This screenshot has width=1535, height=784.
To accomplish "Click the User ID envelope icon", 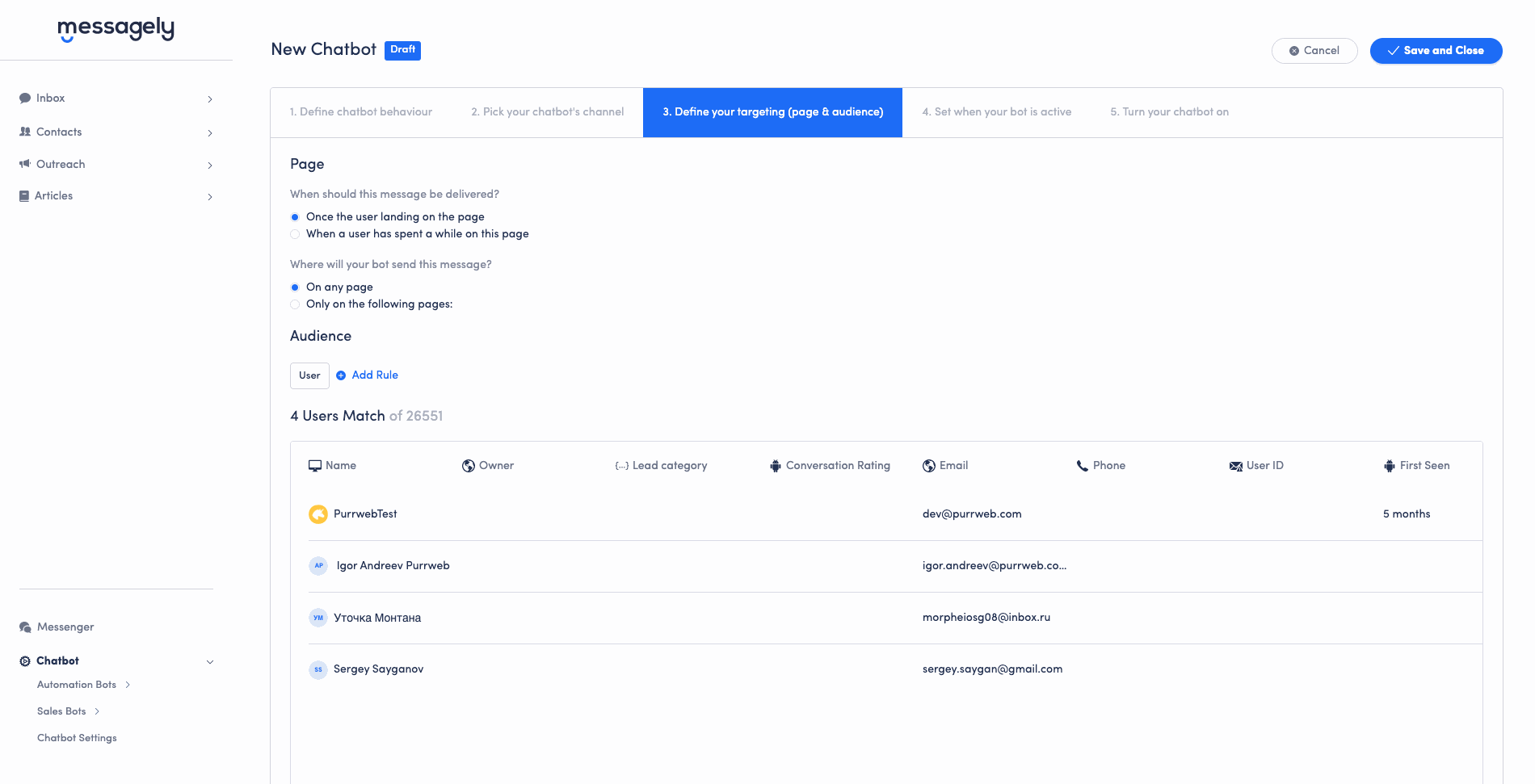I will pyautogui.click(x=1236, y=466).
